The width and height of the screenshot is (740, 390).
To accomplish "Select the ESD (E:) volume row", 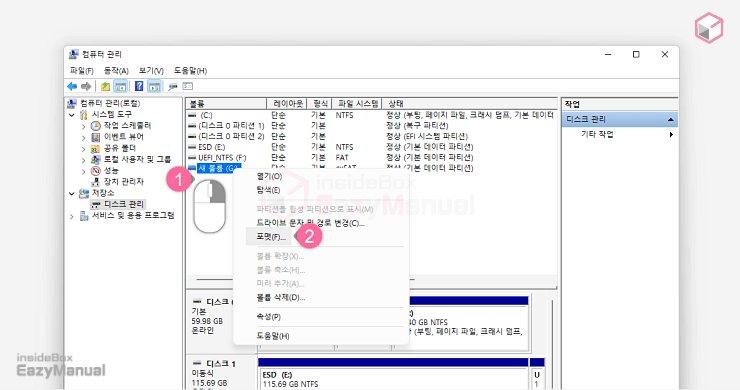I will (x=371, y=147).
